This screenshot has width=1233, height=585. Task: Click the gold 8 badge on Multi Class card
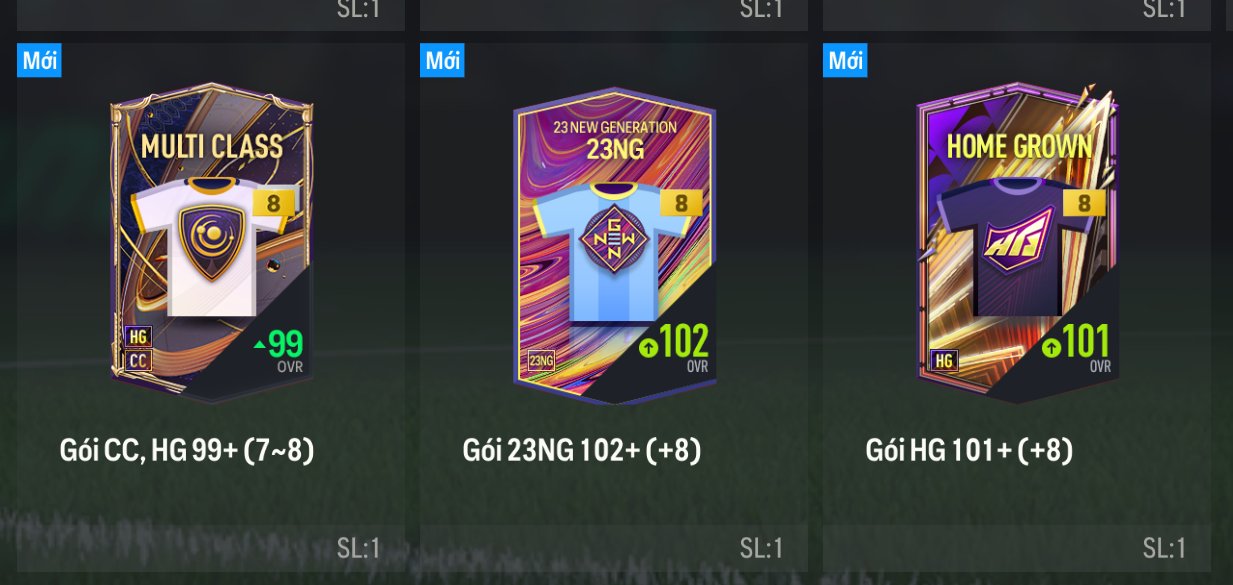[x=273, y=204]
